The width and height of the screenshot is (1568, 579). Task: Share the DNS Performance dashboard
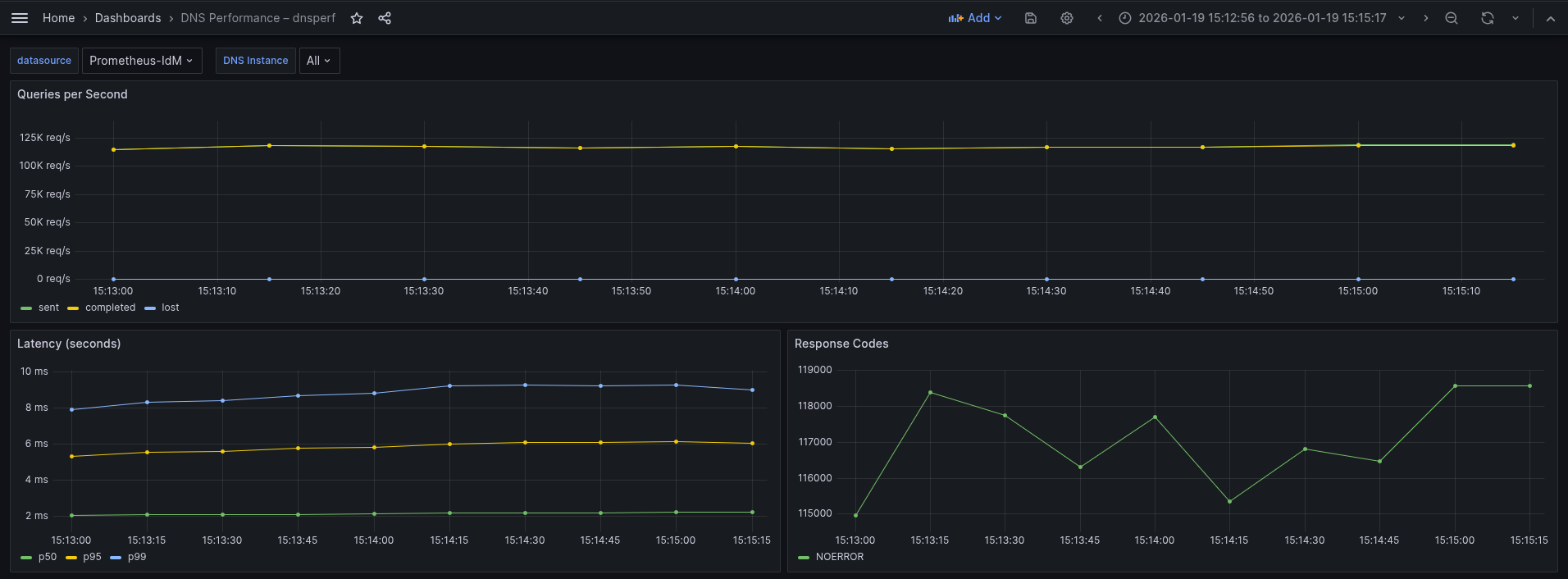(x=385, y=18)
